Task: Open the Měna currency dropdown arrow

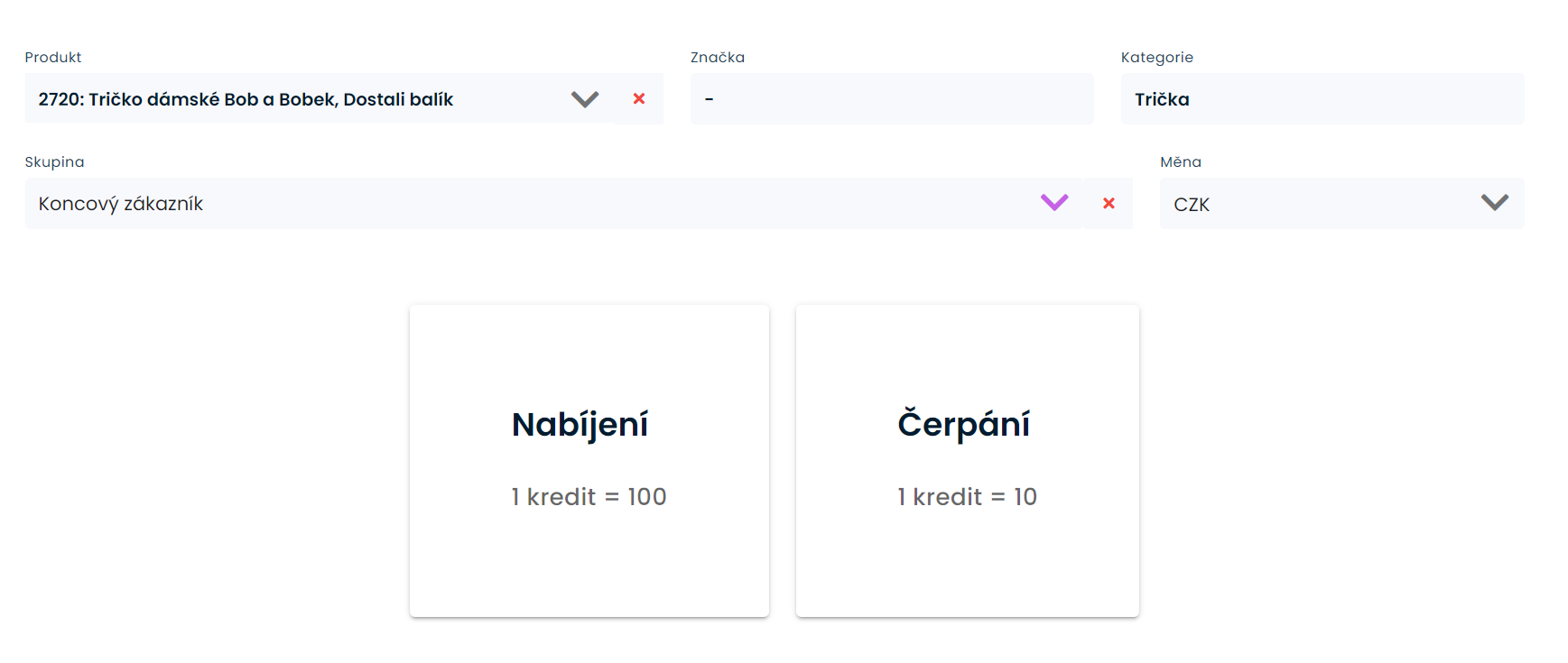Action: point(1495,203)
